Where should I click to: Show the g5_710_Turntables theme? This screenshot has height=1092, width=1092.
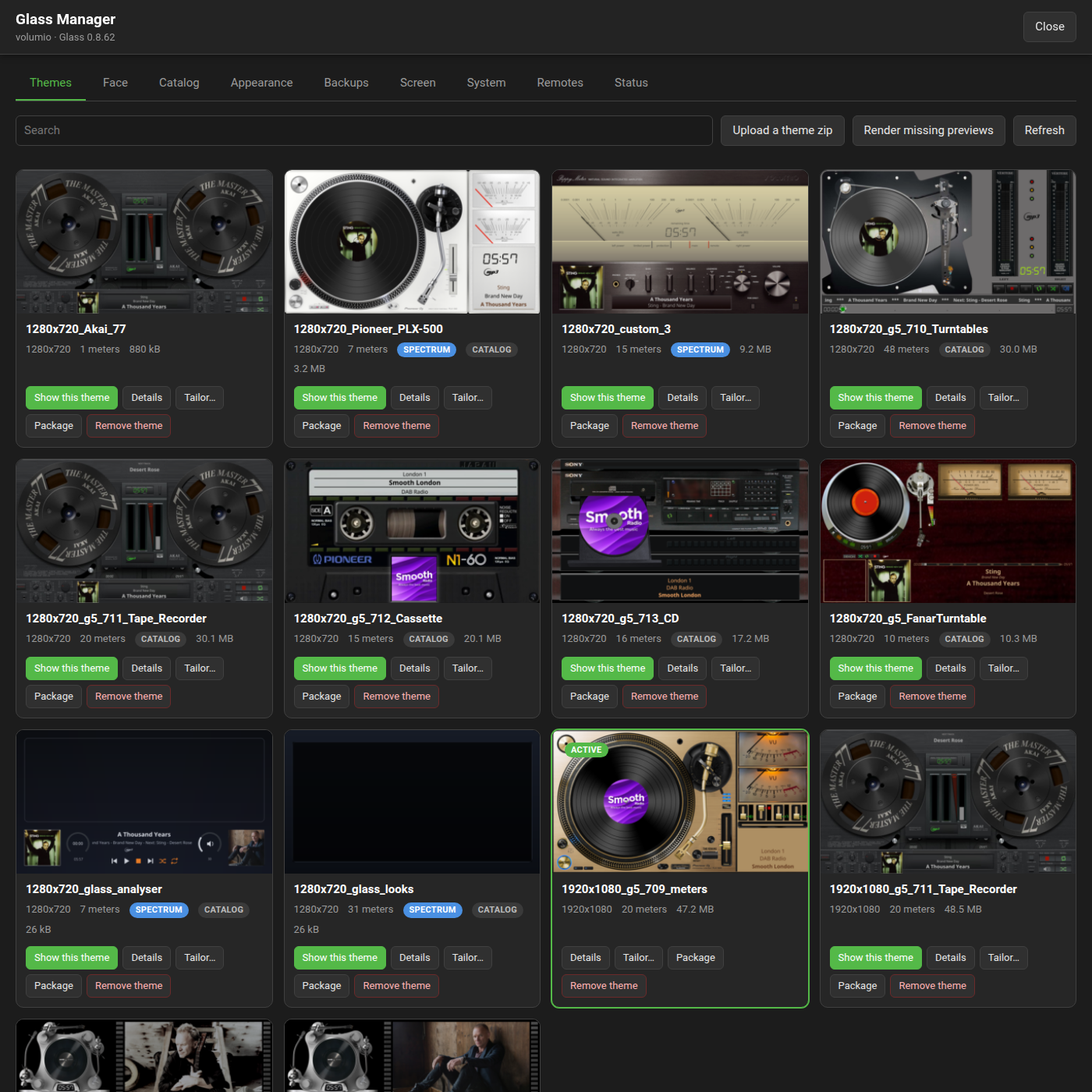[875, 398]
